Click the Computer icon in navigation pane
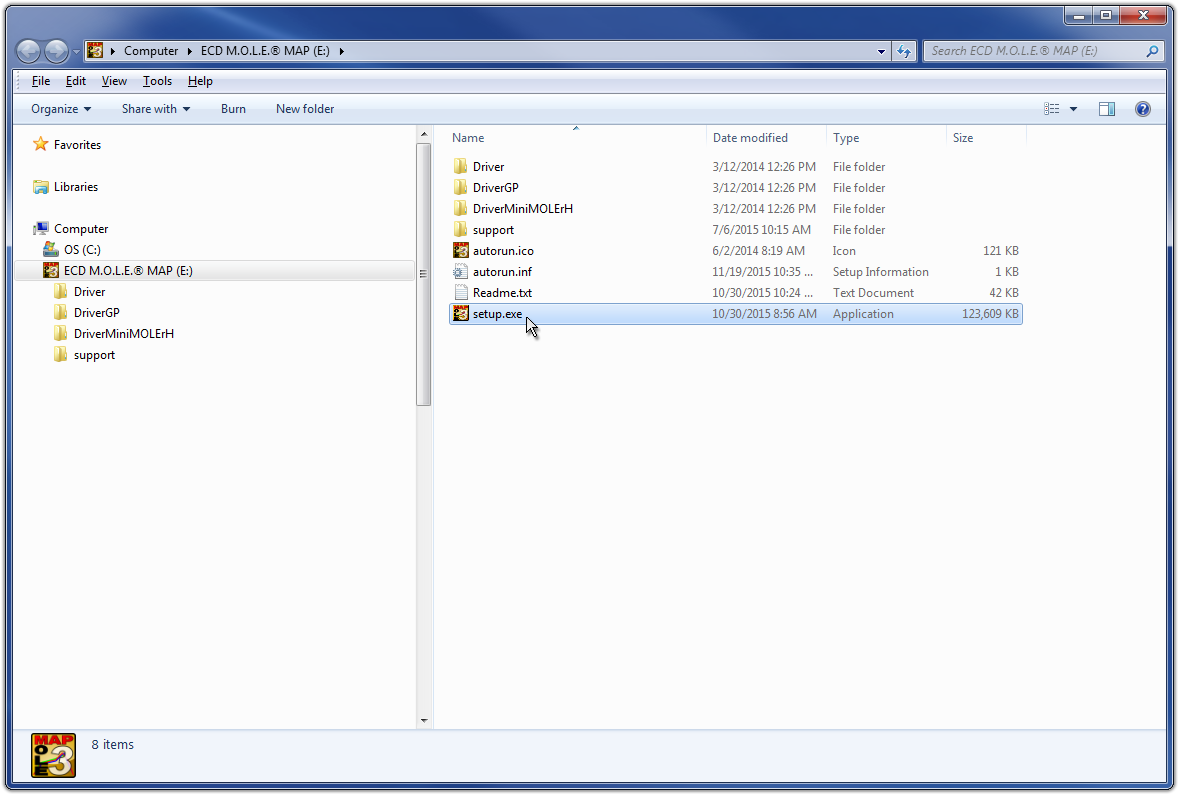1180x795 pixels. 41,228
